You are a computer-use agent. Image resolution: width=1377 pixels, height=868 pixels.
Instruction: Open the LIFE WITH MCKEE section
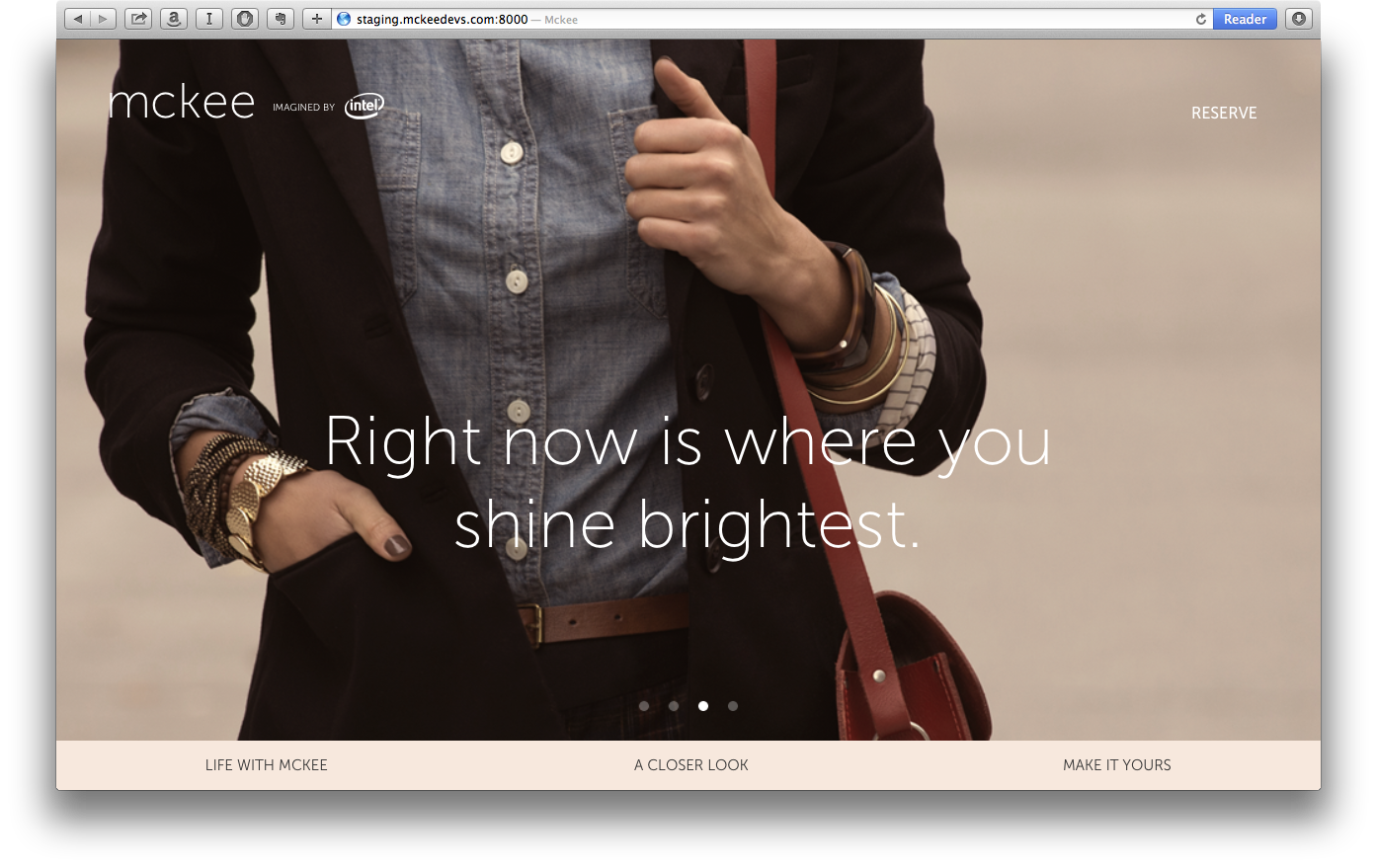coord(266,764)
